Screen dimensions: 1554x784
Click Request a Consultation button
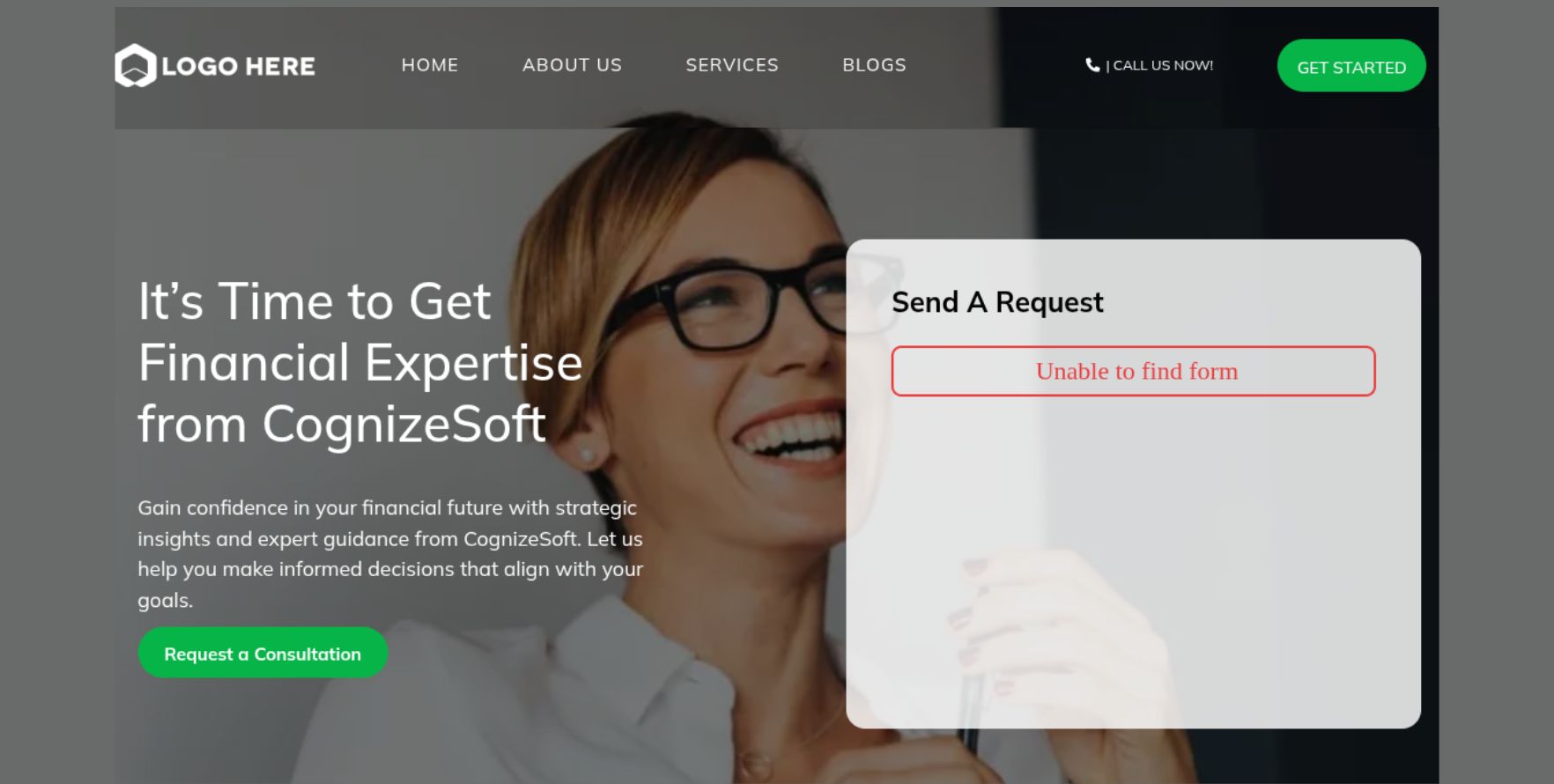tap(263, 653)
